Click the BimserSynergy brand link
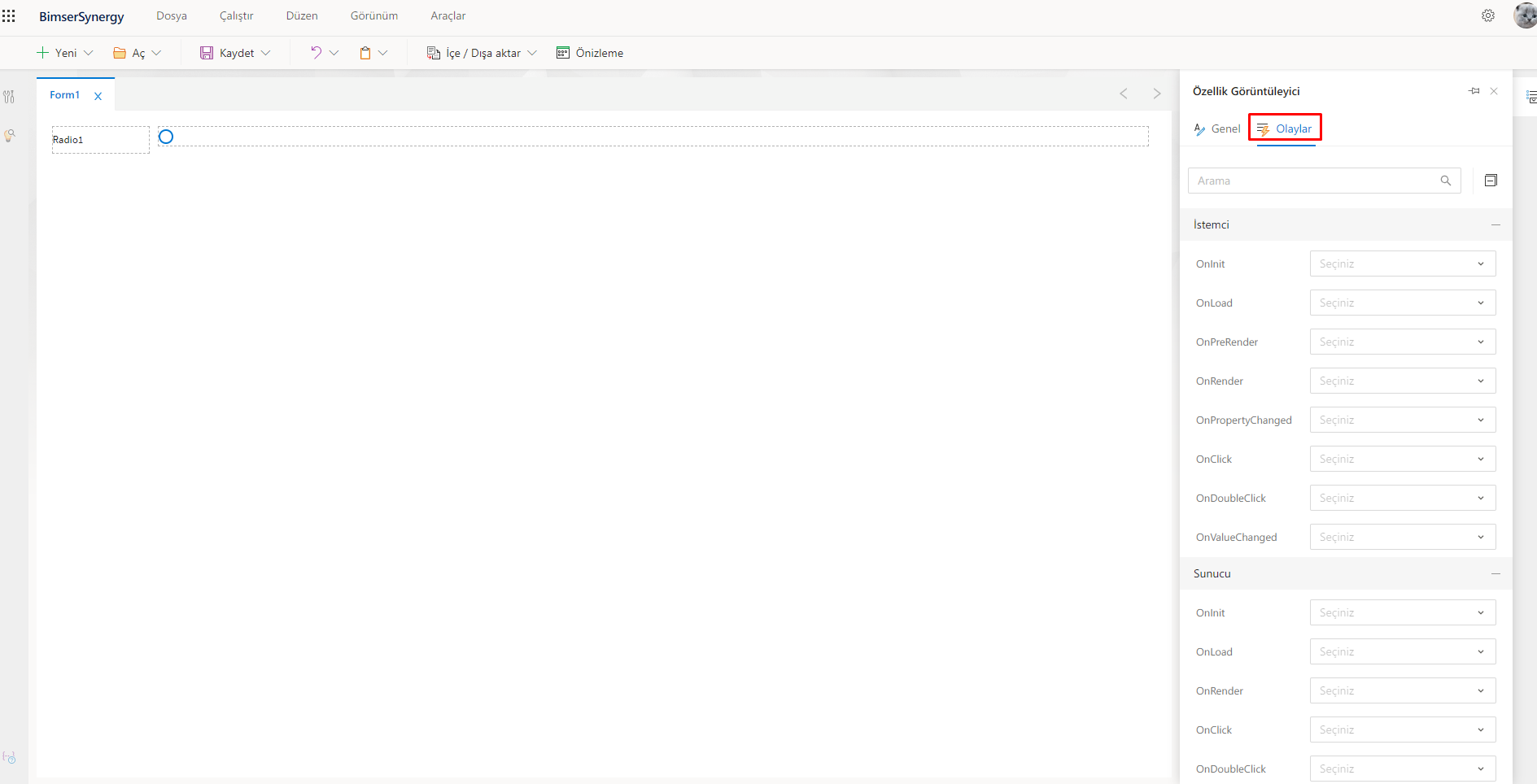Screen dimensions: 1537x784 81,16
